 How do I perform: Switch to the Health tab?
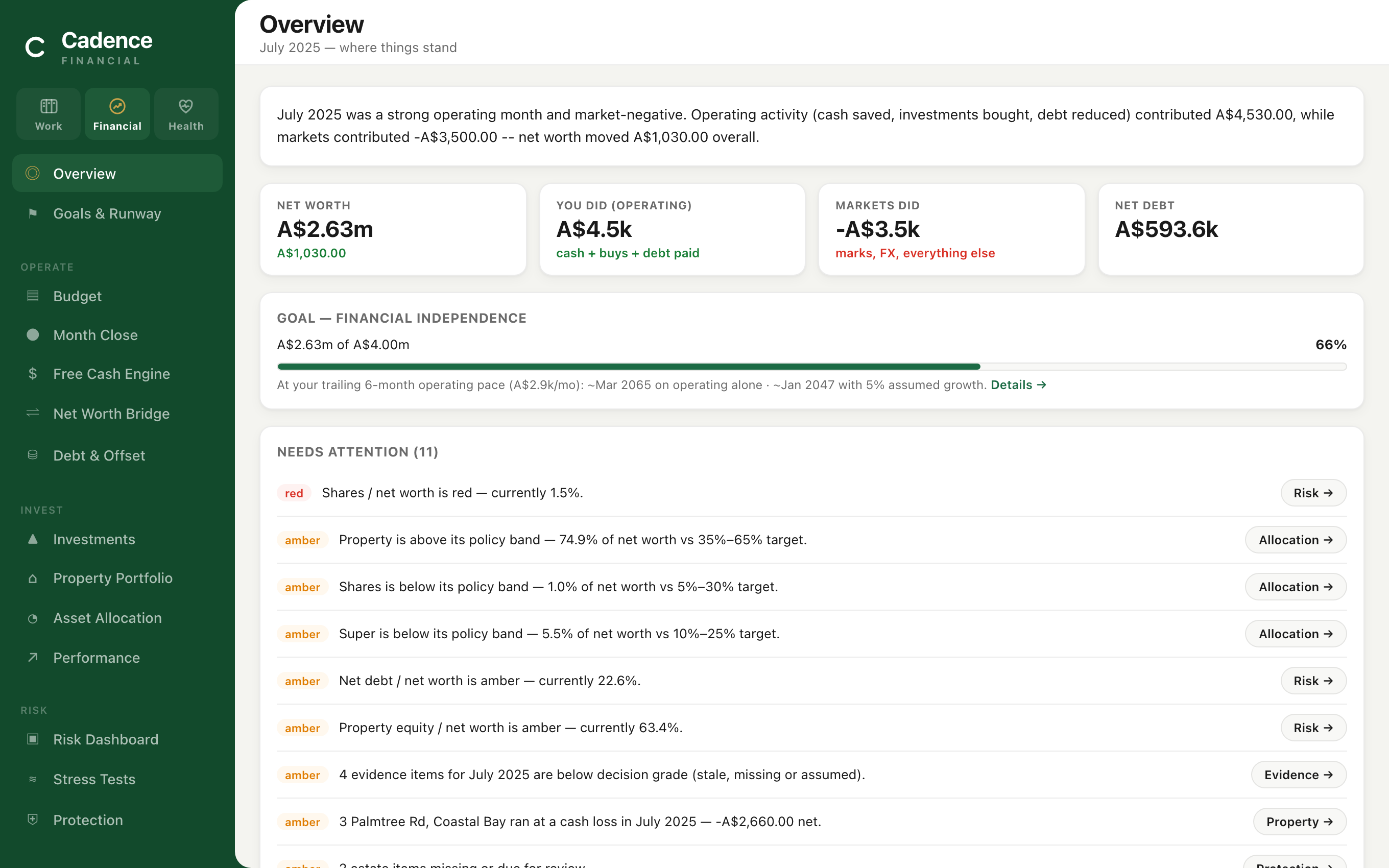(x=186, y=114)
